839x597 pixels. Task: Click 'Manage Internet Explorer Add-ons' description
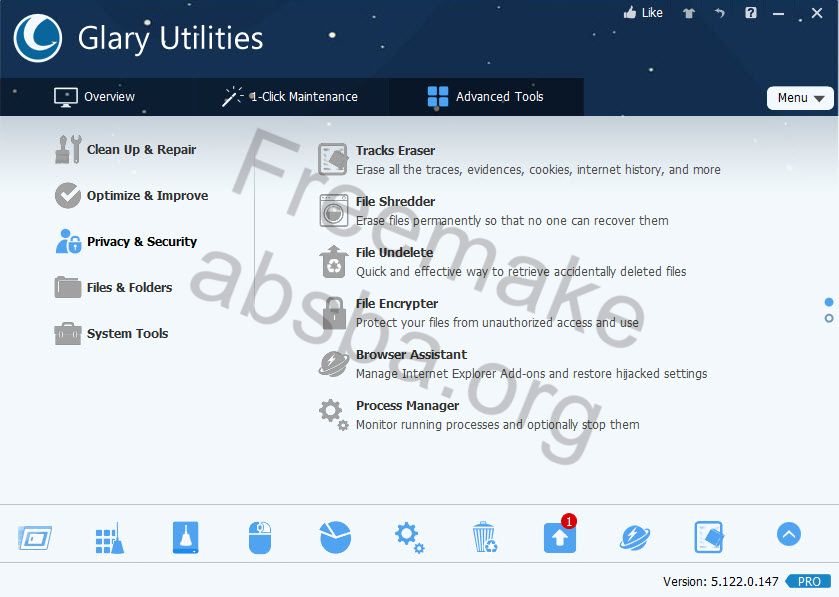pos(531,373)
